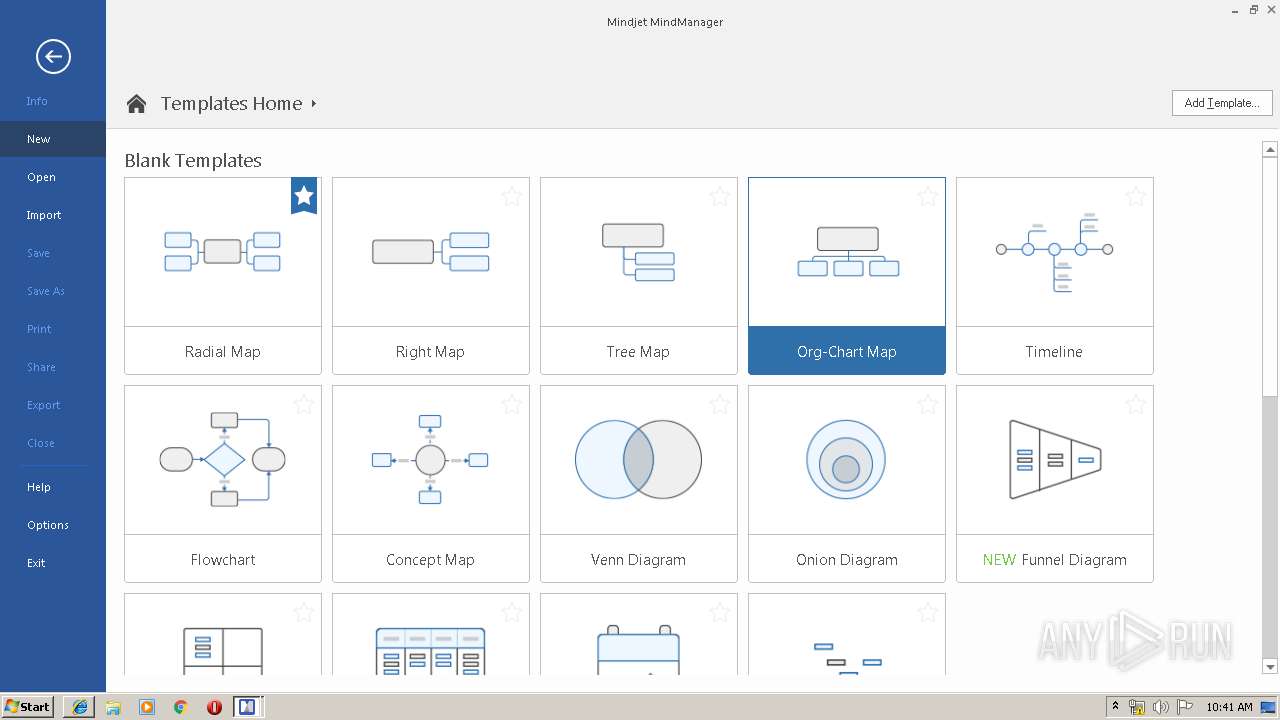Click the back arrow circle icon
1280x720 pixels.
click(53, 56)
